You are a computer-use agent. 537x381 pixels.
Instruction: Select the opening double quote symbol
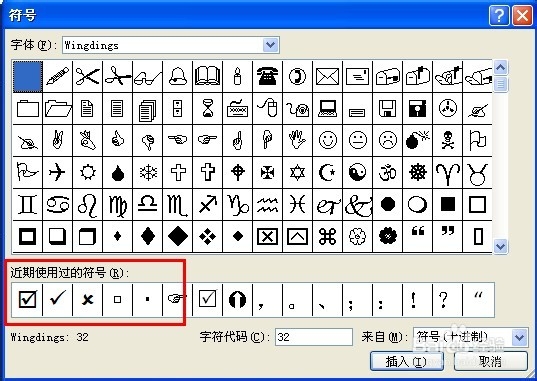[417, 236]
